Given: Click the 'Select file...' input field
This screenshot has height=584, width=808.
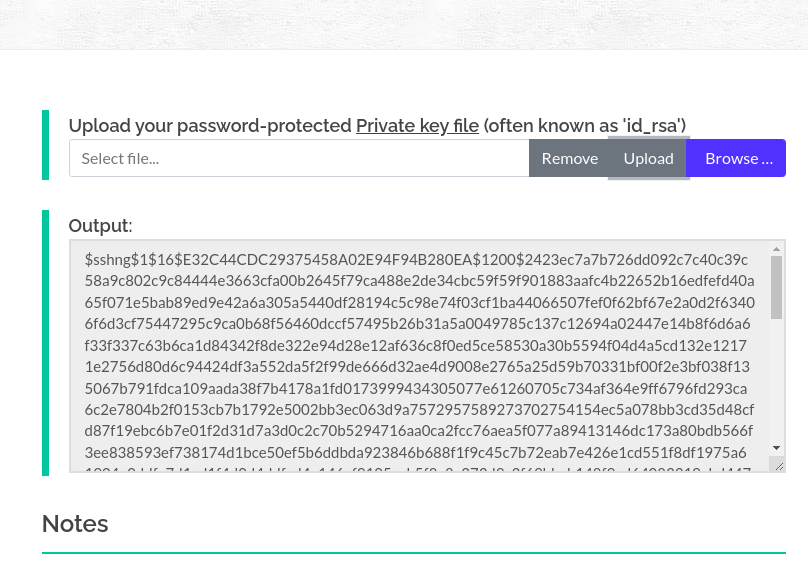Looking at the screenshot, I should (x=298, y=158).
